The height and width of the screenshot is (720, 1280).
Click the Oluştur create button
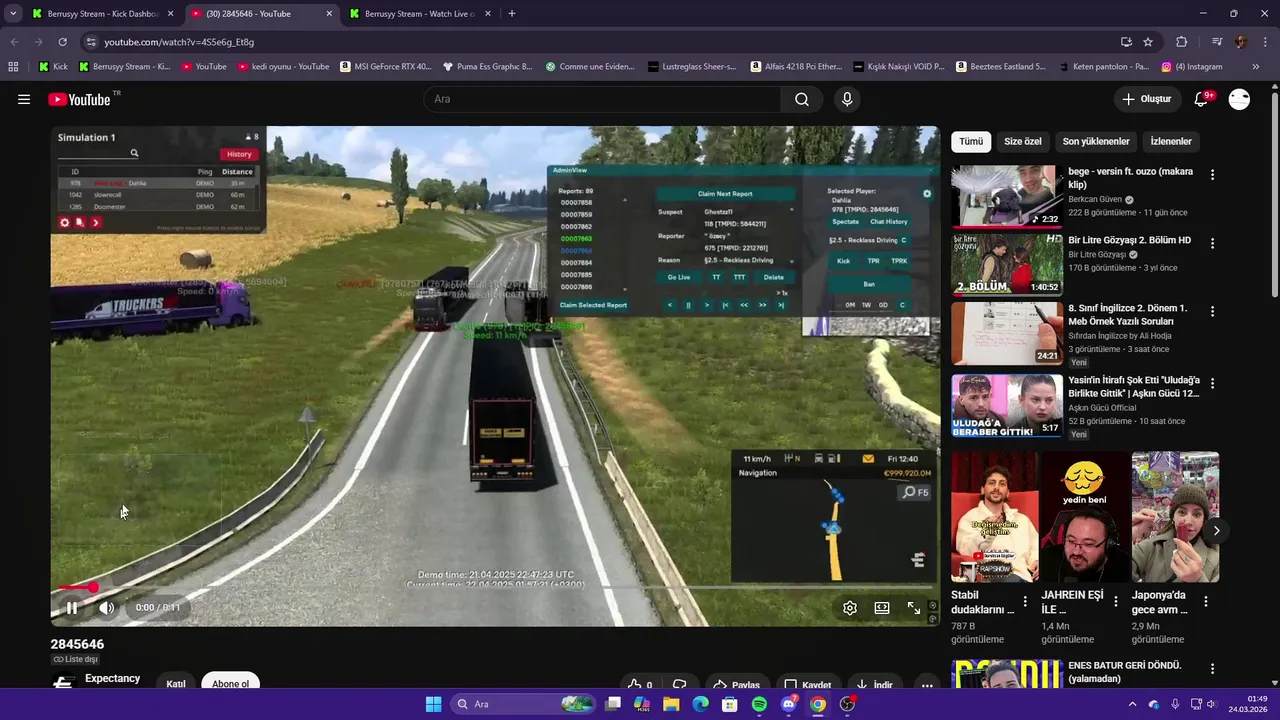[x=1146, y=99]
